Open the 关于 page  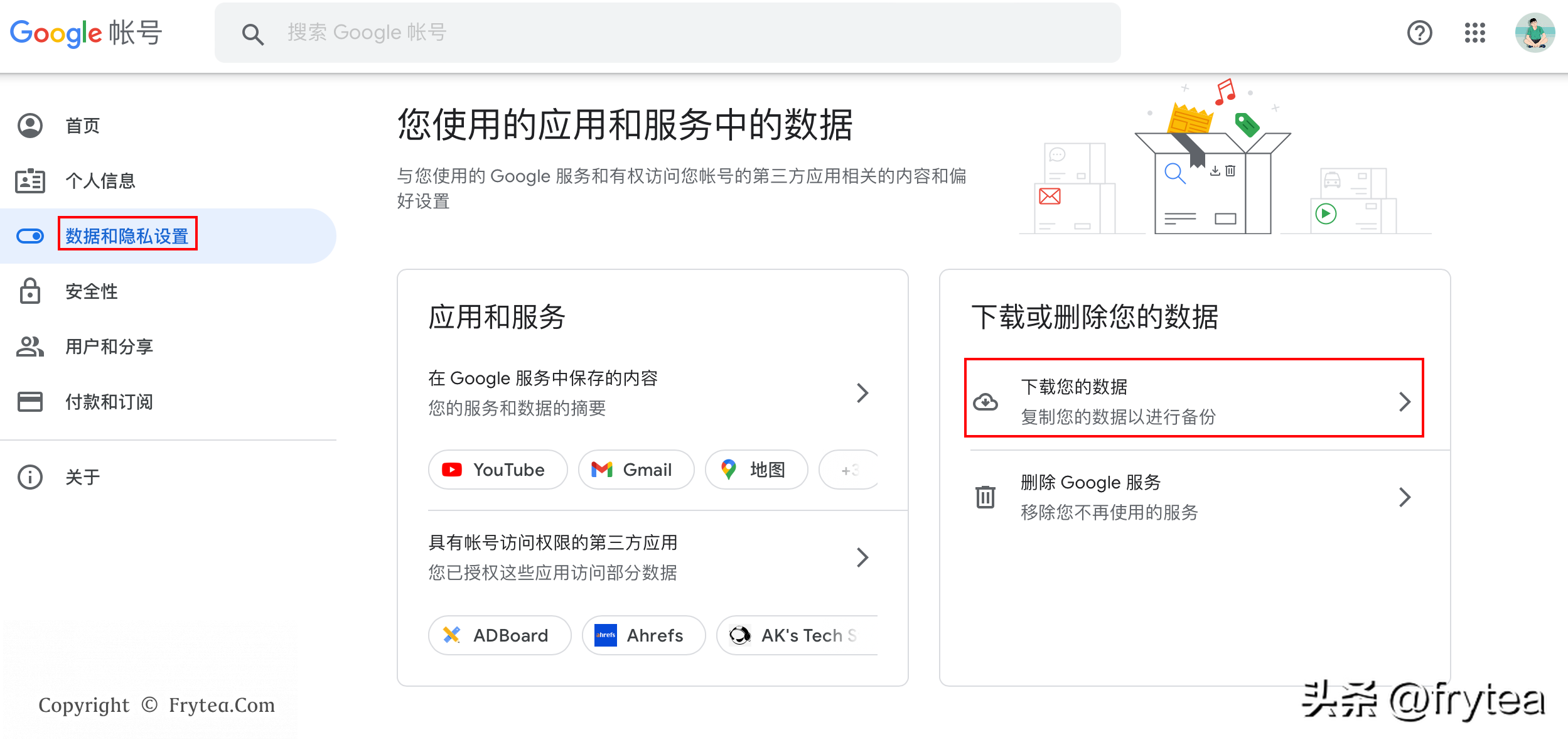83,477
